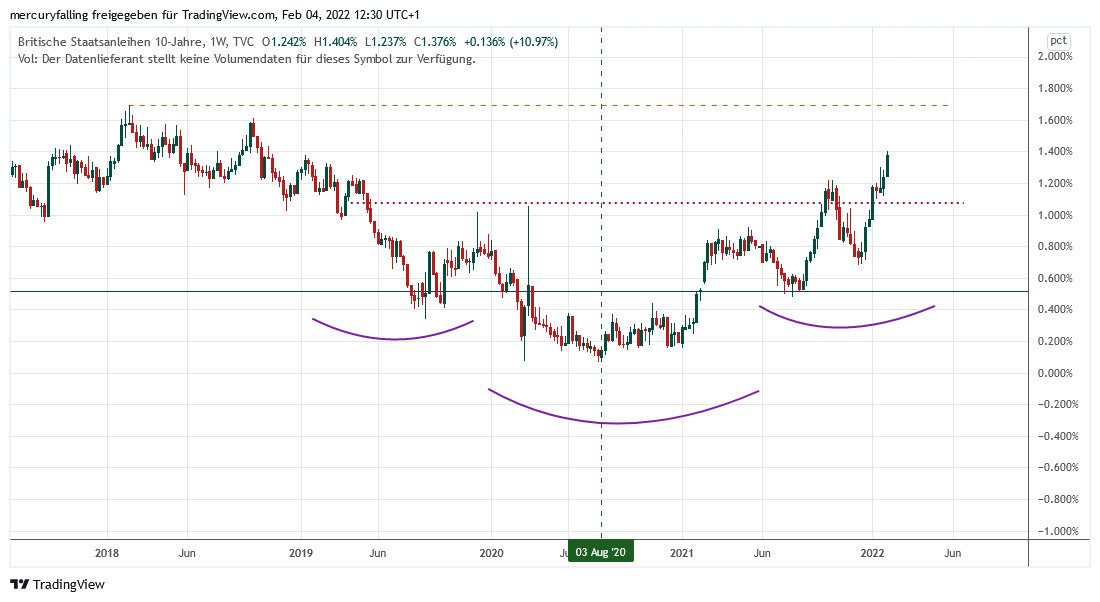The width and height of the screenshot is (1100, 602).
Task: Click the Vol indicator legend text
Action: click(x=246, y=58)
